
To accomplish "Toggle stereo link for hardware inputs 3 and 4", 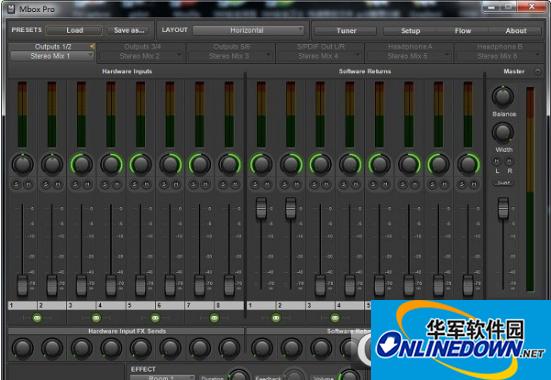I will click(x=96, y=318).
